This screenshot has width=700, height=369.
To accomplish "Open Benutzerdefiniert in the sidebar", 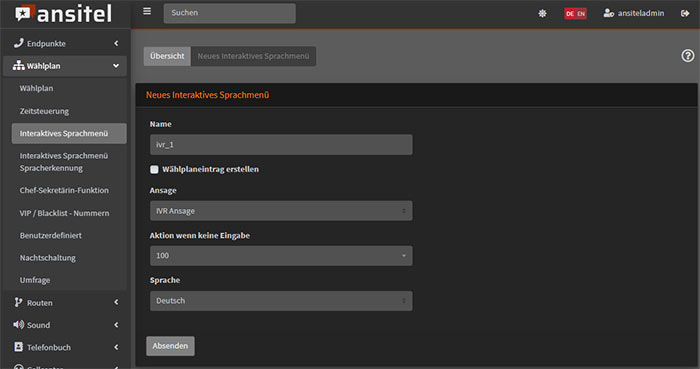I will click(x=51, y=236).
